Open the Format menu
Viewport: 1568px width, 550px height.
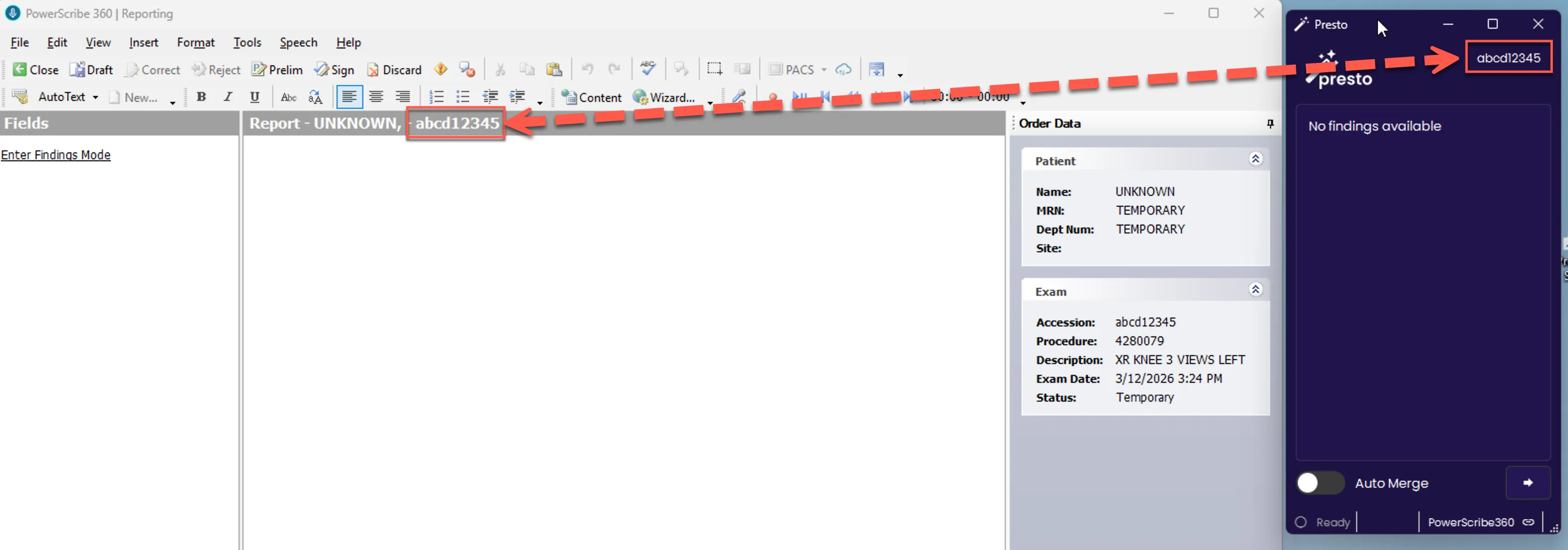pos(196,42)
